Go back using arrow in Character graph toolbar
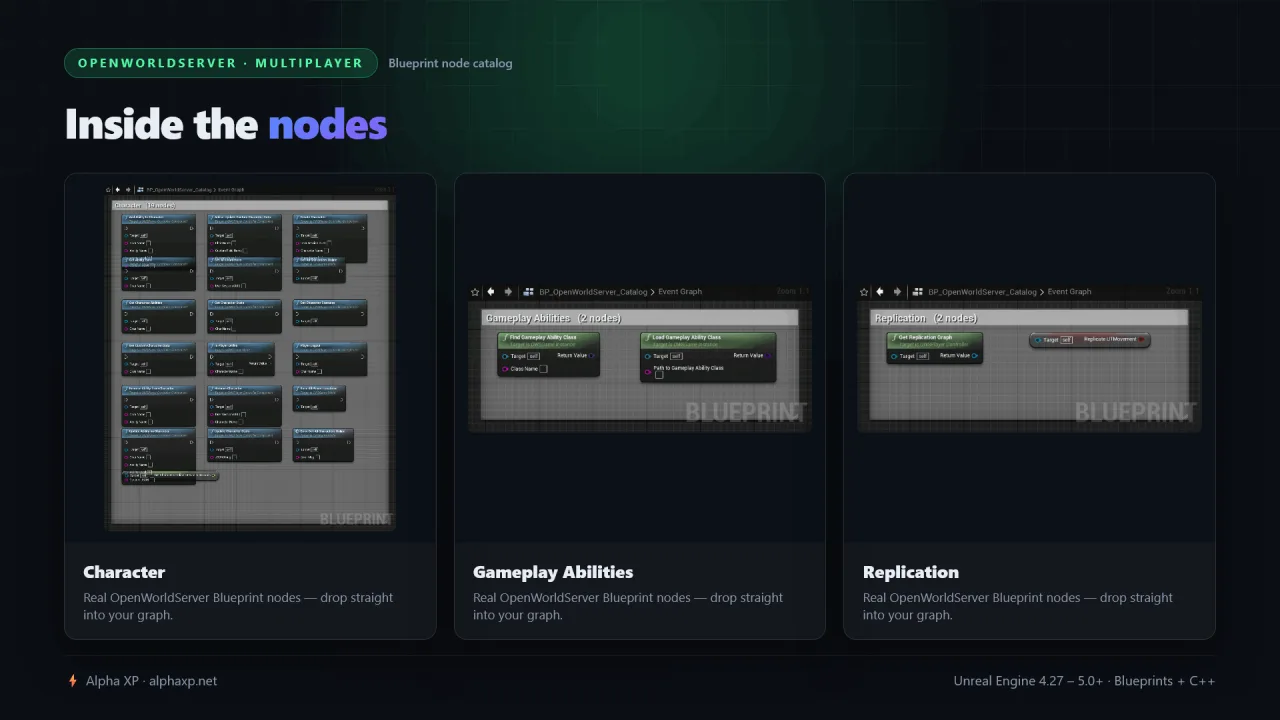Image resolution: width=1280 pixels, height=720 pixels. (x=118, y=190)
